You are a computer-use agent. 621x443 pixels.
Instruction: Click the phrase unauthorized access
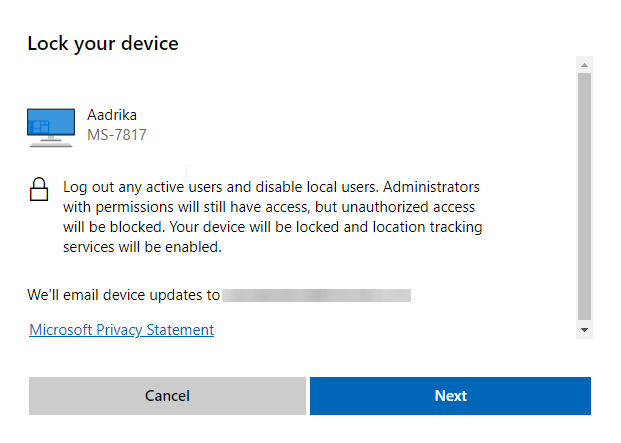click(x=408, y=207)
